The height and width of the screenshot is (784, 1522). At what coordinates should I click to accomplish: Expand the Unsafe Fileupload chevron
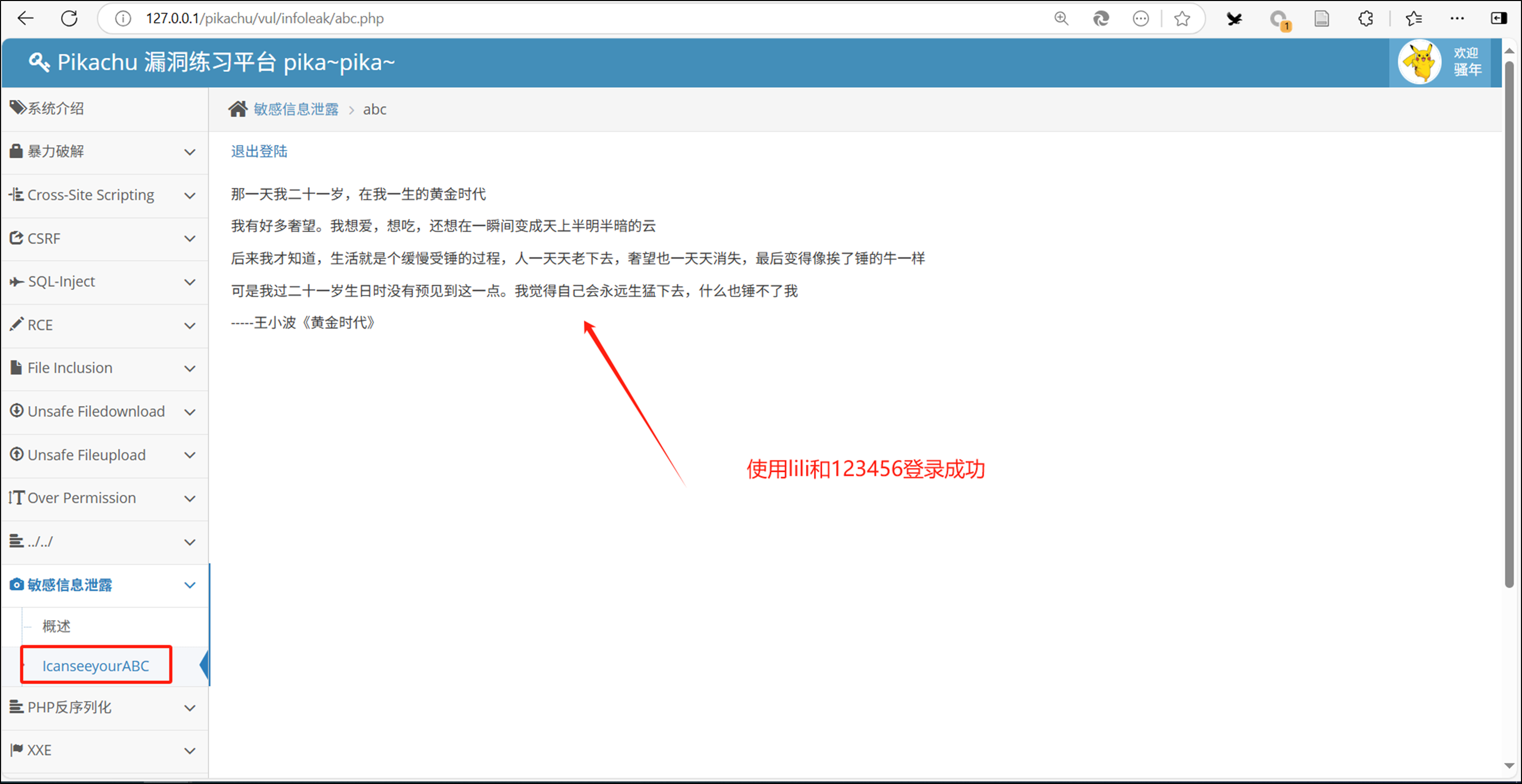click(x=190, y=455)
